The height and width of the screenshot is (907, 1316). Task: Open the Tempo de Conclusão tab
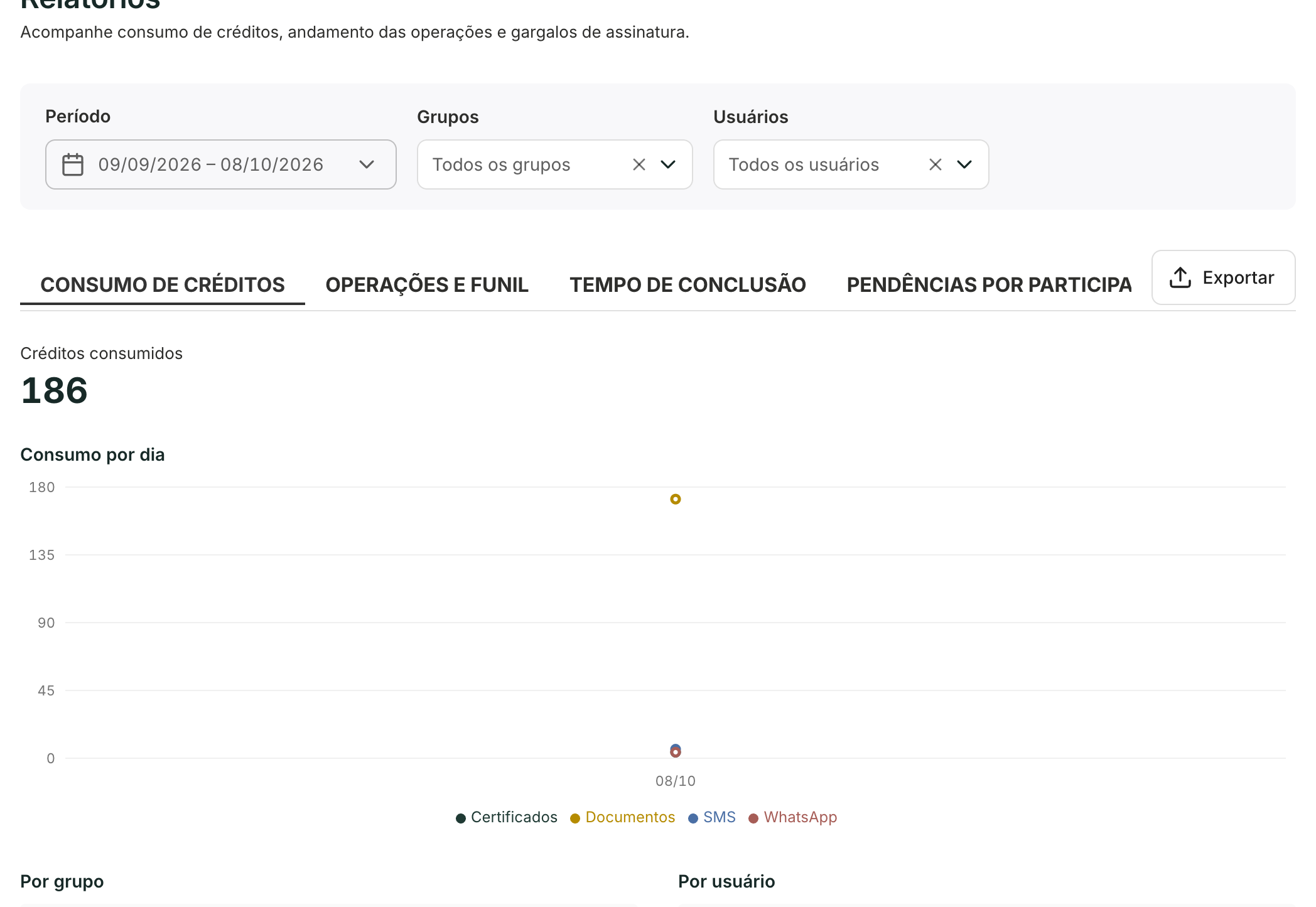pyautogui.click(x=688, y=284)
